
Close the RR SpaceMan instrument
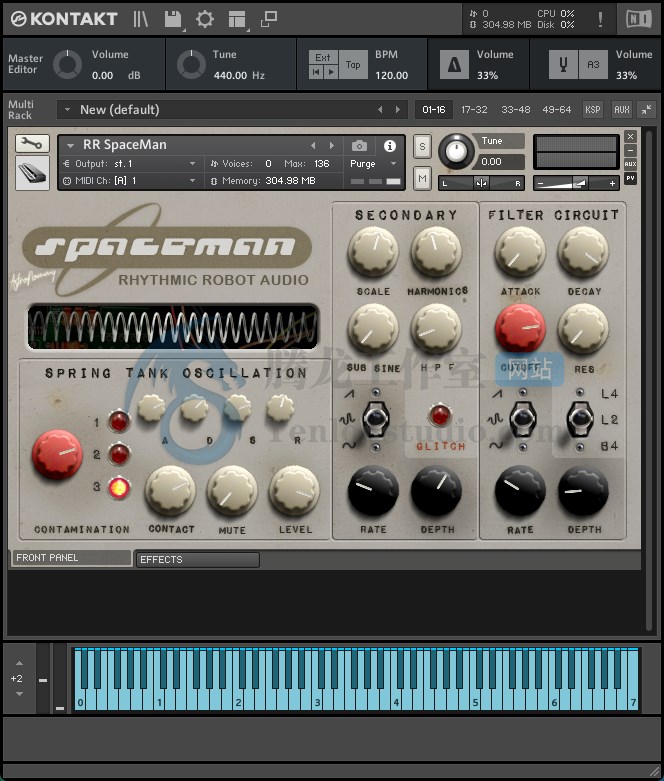coord(630,136)
